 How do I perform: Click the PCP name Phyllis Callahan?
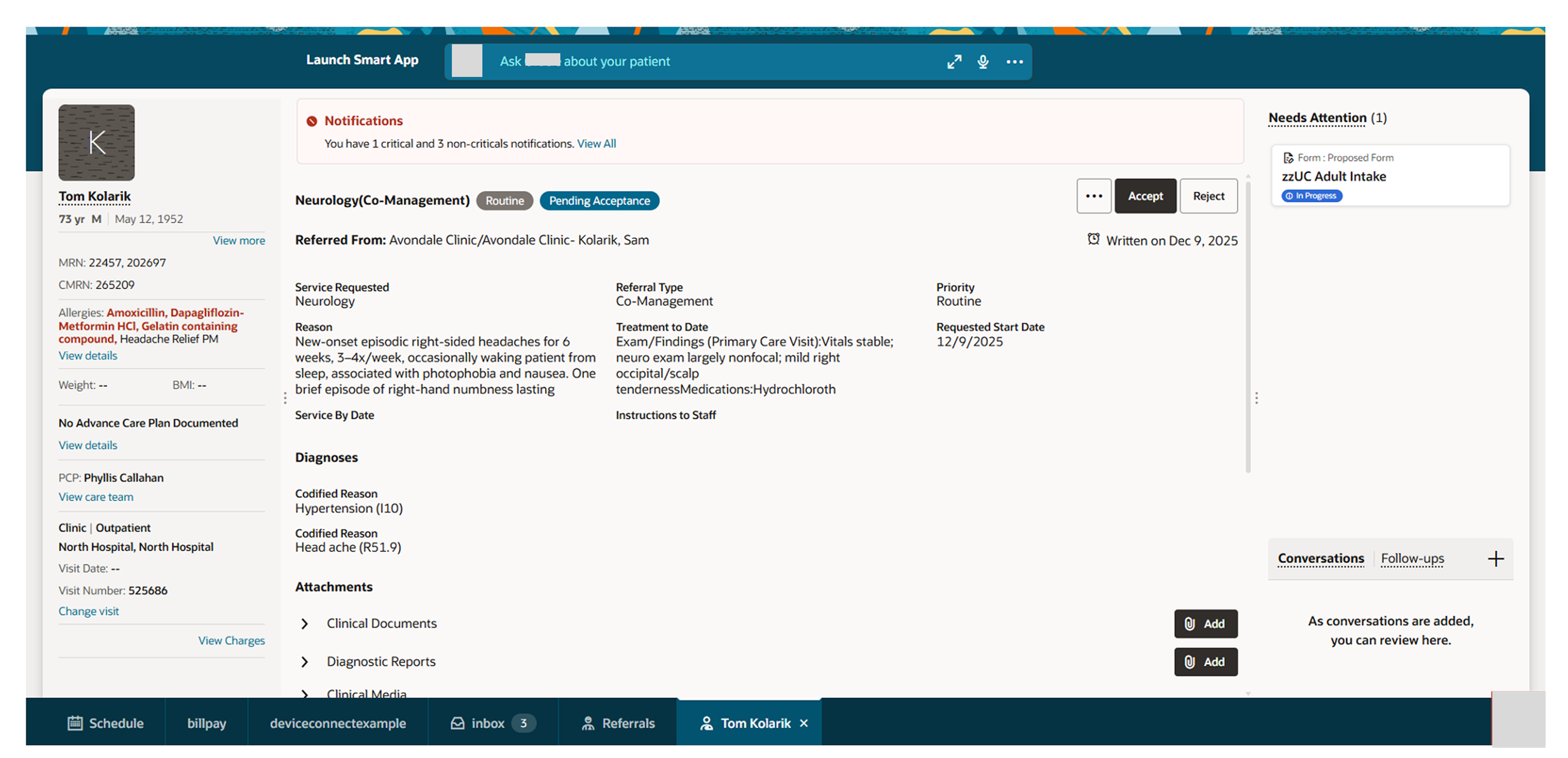124,478
